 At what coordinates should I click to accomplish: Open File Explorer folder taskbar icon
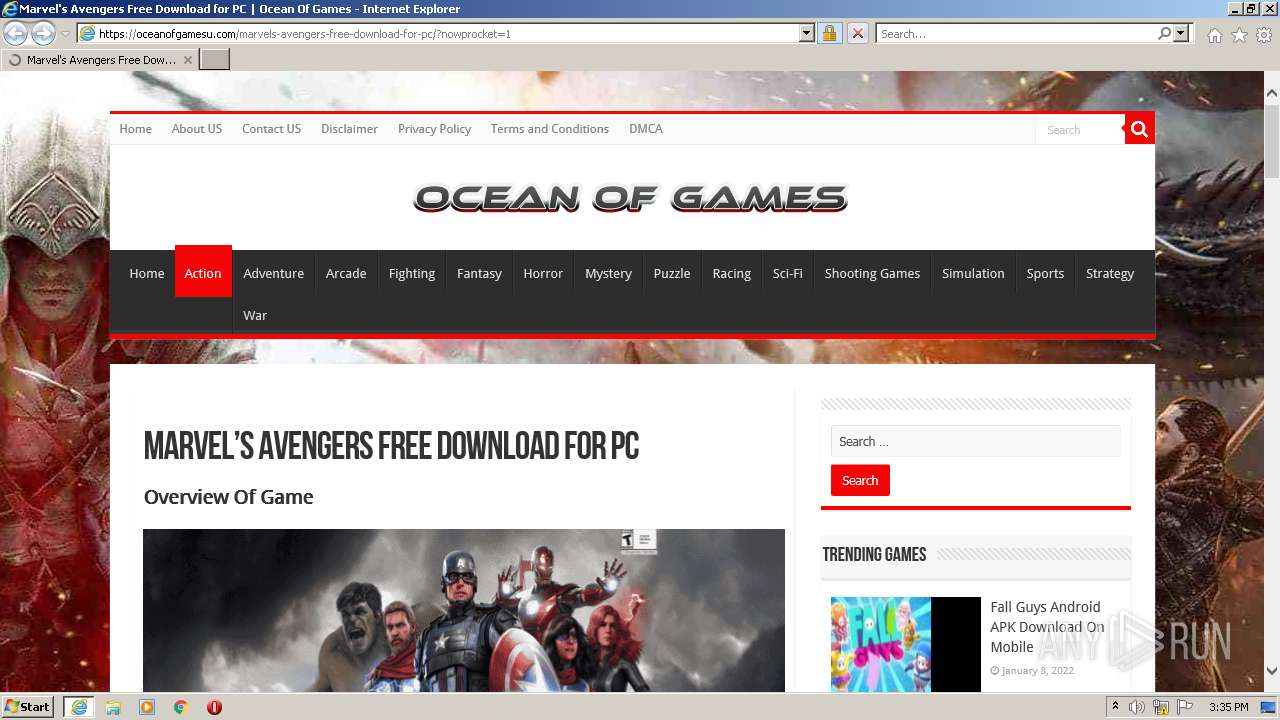point(113,707)
